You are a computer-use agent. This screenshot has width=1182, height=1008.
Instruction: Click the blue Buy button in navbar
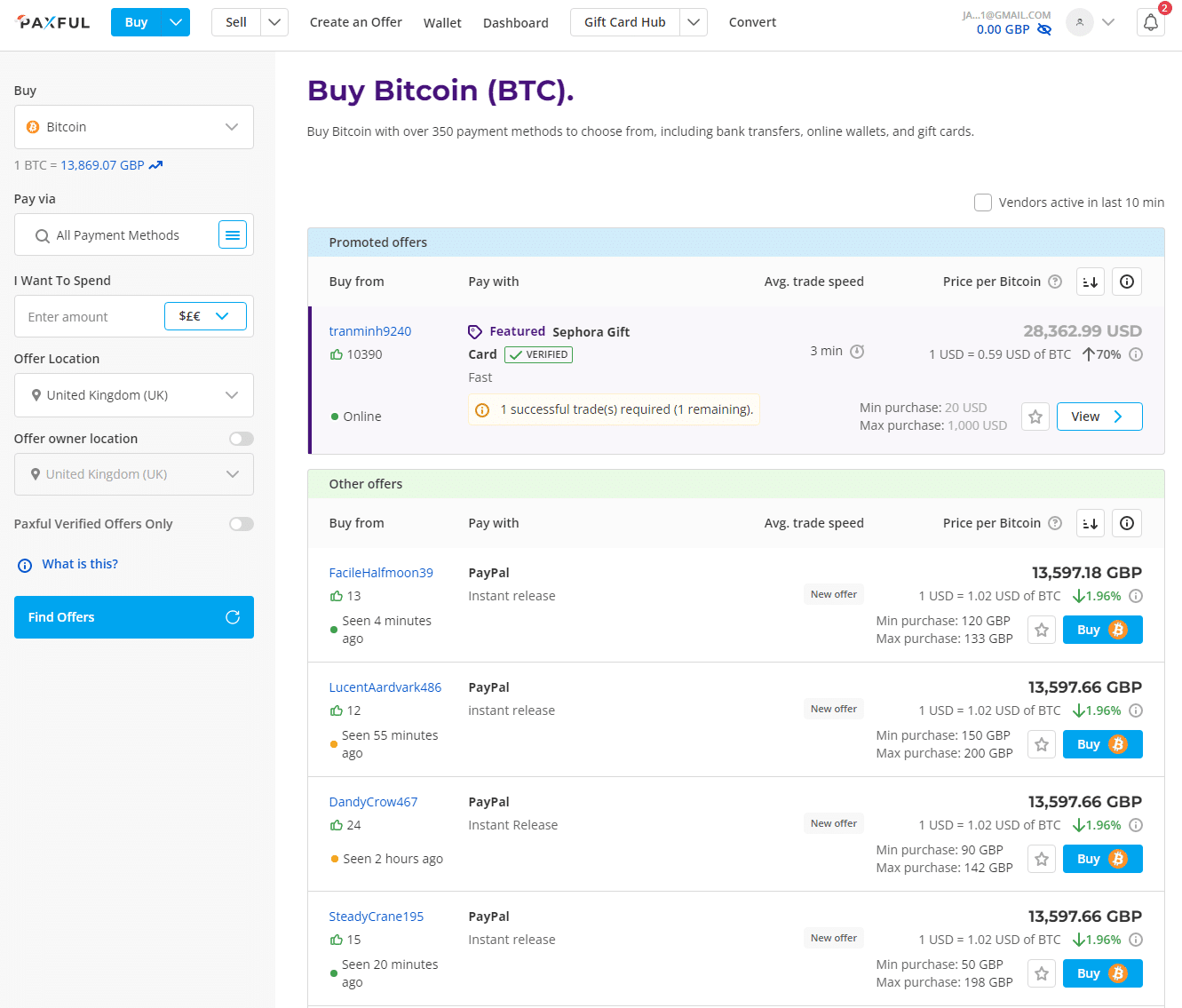[x=137, y=22]
